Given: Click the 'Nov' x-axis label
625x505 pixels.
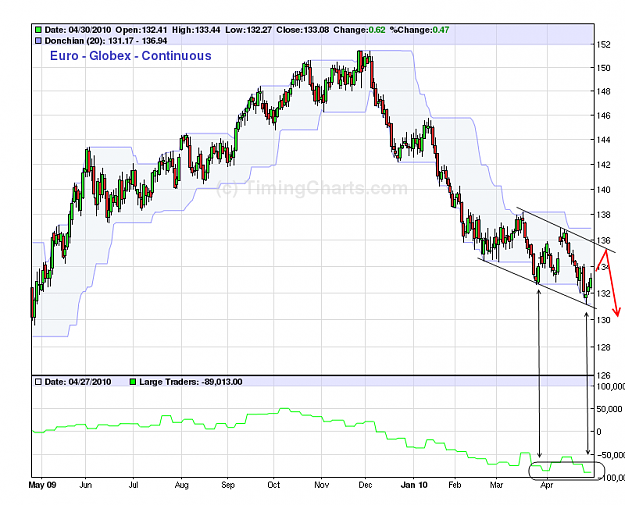Looking at the screenshot, I should tap(322, 485).
